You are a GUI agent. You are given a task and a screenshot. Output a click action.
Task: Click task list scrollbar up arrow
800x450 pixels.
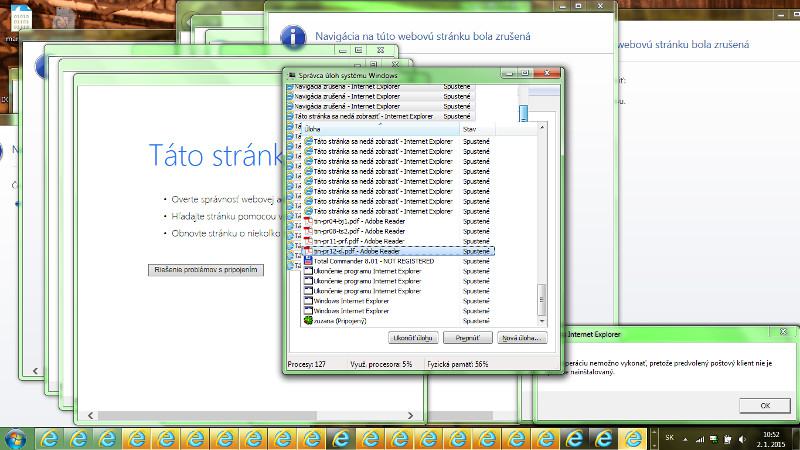pyautogui.click(x=542, y=128)
